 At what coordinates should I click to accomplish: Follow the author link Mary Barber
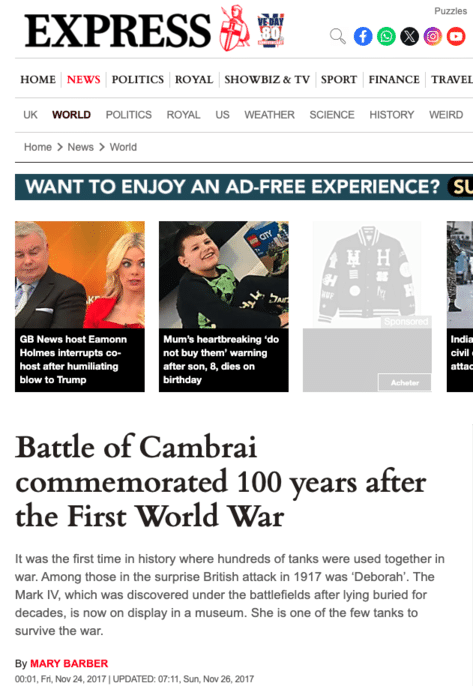tap(69, 663)
